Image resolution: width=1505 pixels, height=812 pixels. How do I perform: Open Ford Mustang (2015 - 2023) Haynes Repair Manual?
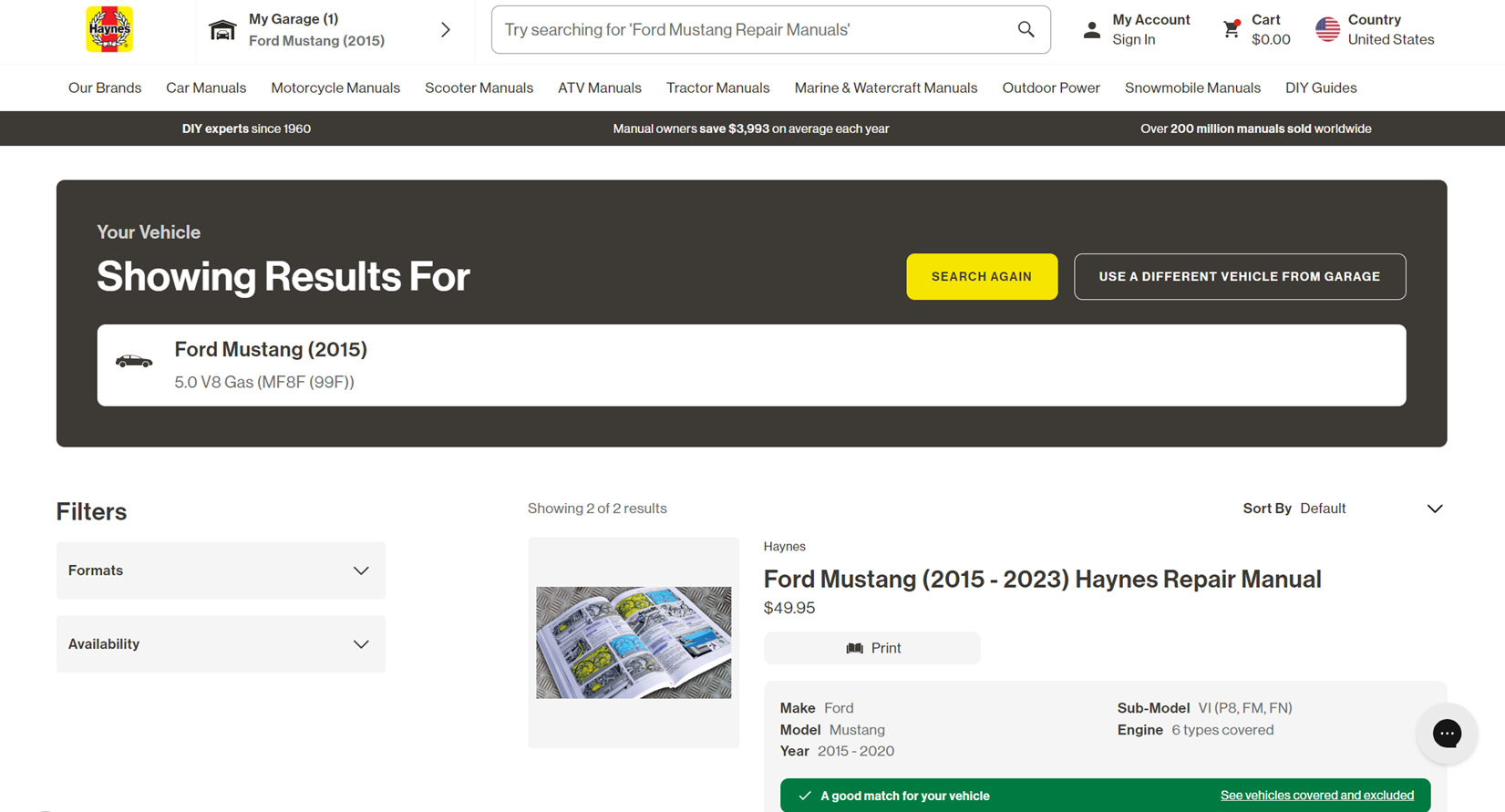pos(1042,580)
